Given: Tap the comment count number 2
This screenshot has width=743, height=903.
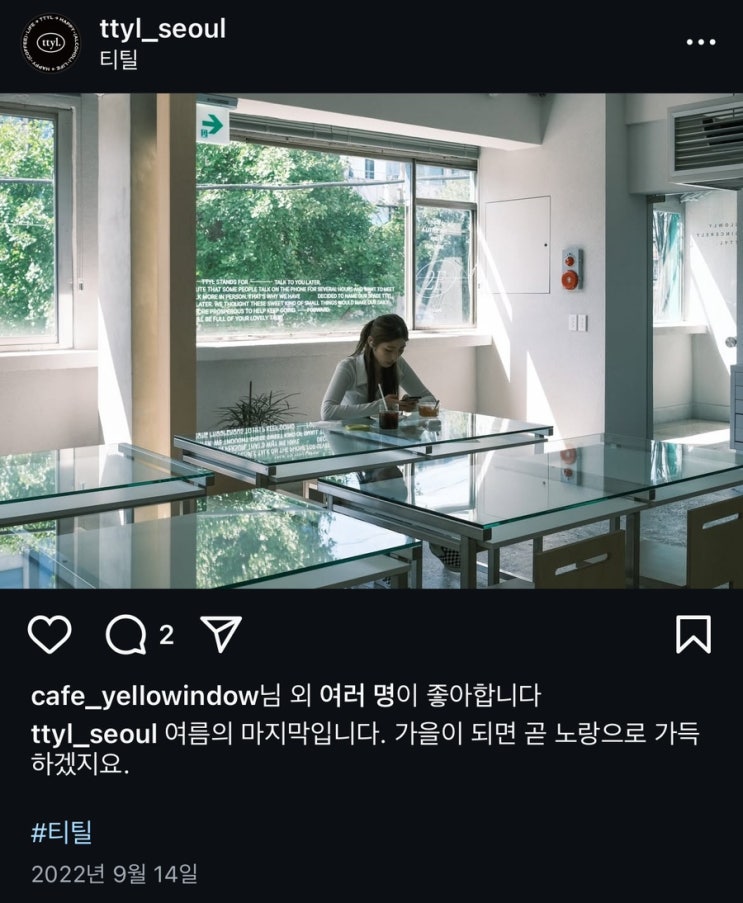Looking at the screenshot, I should point(166,635).
